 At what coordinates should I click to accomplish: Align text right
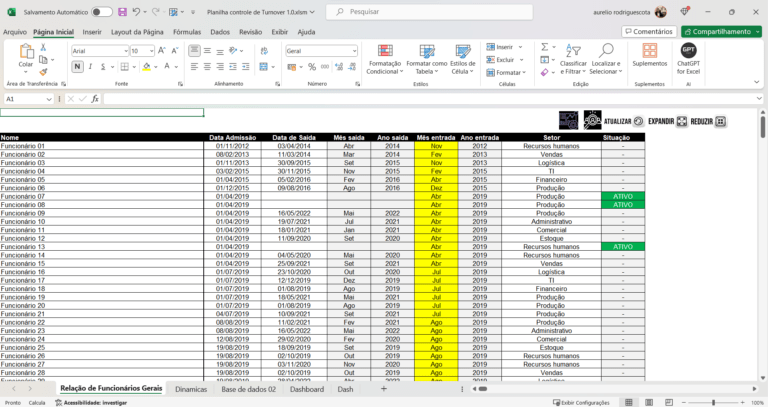tap(220, 67)
